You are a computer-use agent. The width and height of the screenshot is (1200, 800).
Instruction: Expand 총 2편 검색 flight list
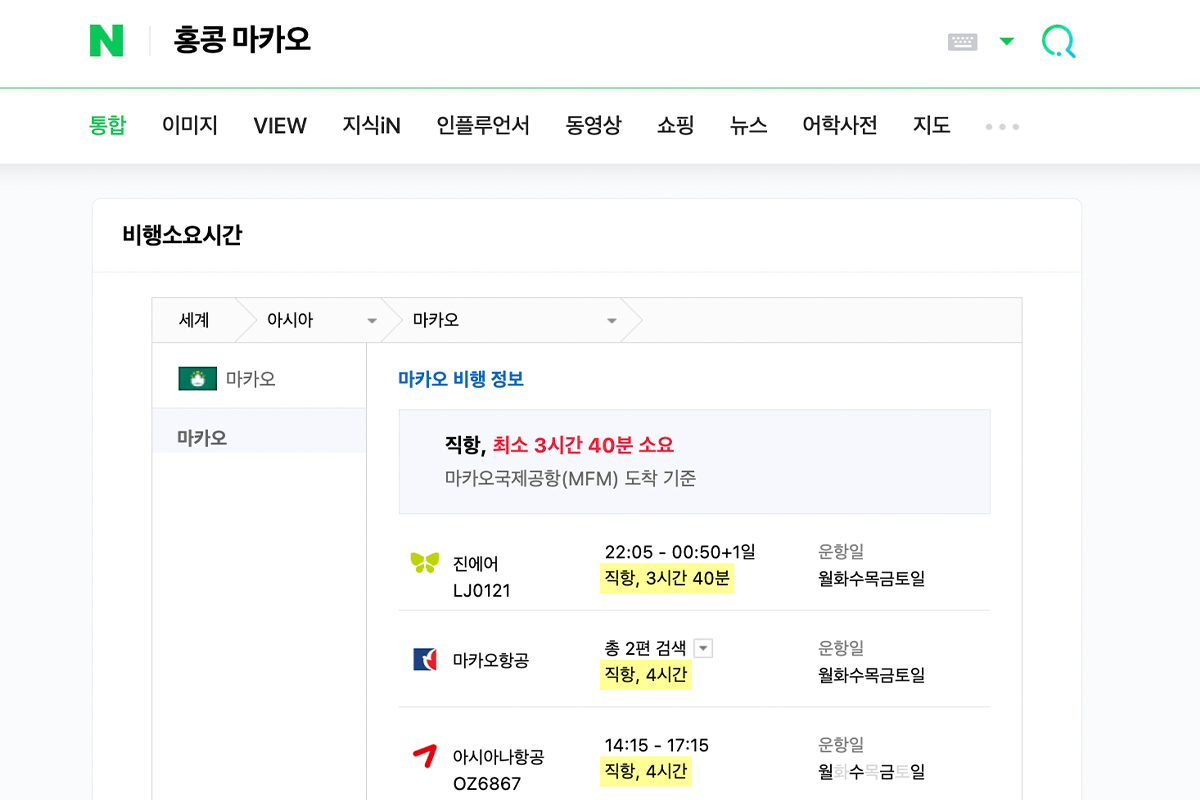coord(703,648)
